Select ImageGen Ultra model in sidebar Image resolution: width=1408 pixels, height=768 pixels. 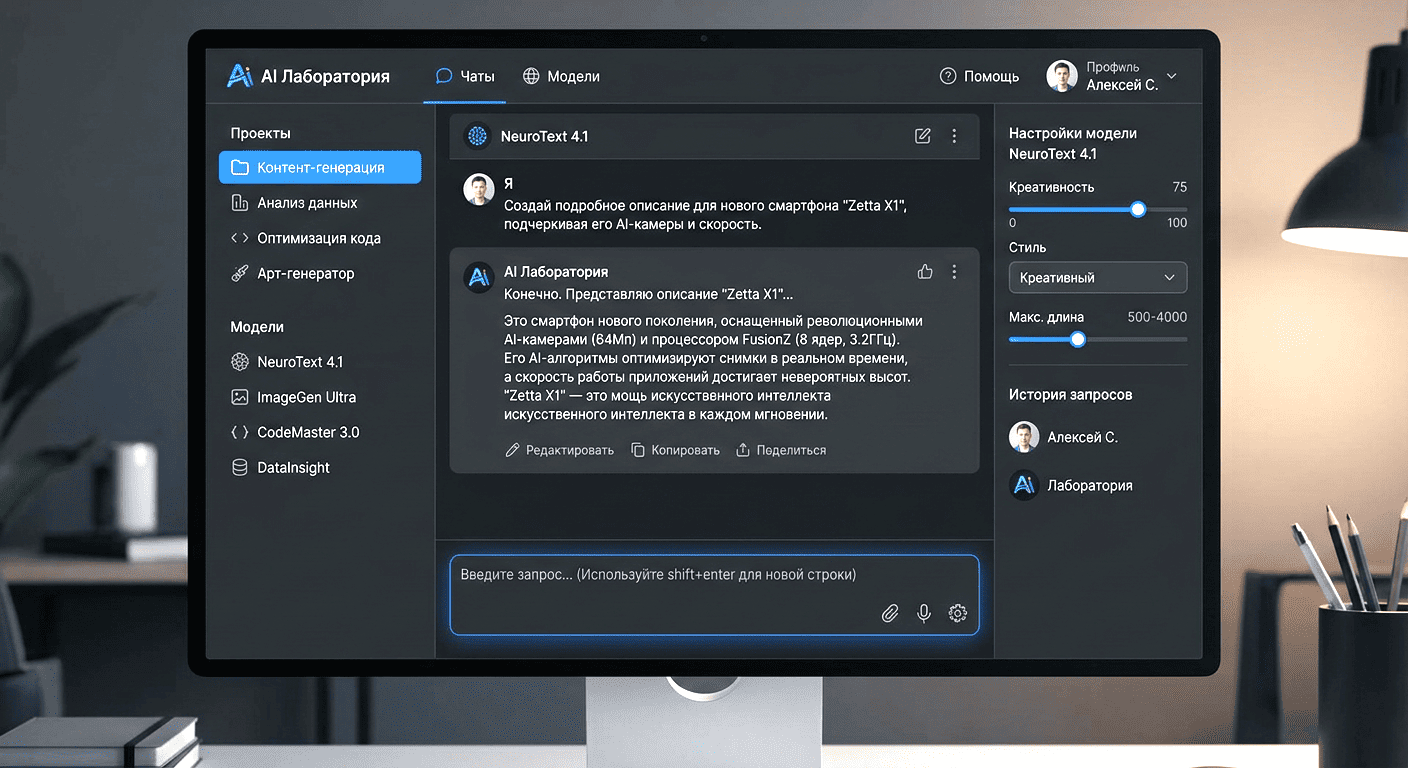(306, 397)
